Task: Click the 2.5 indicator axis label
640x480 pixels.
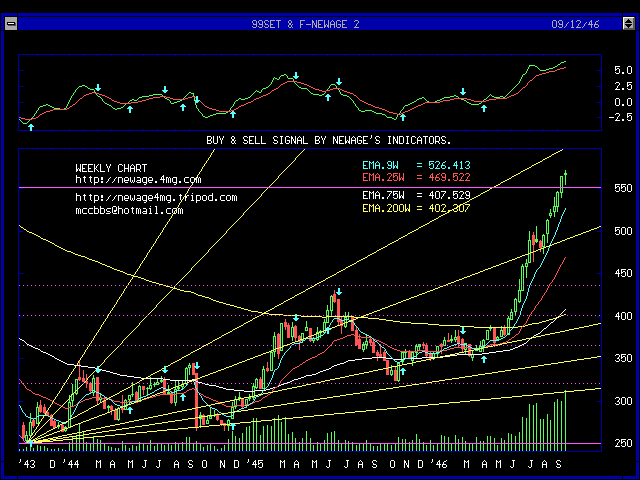Action: tap(623, 86)
